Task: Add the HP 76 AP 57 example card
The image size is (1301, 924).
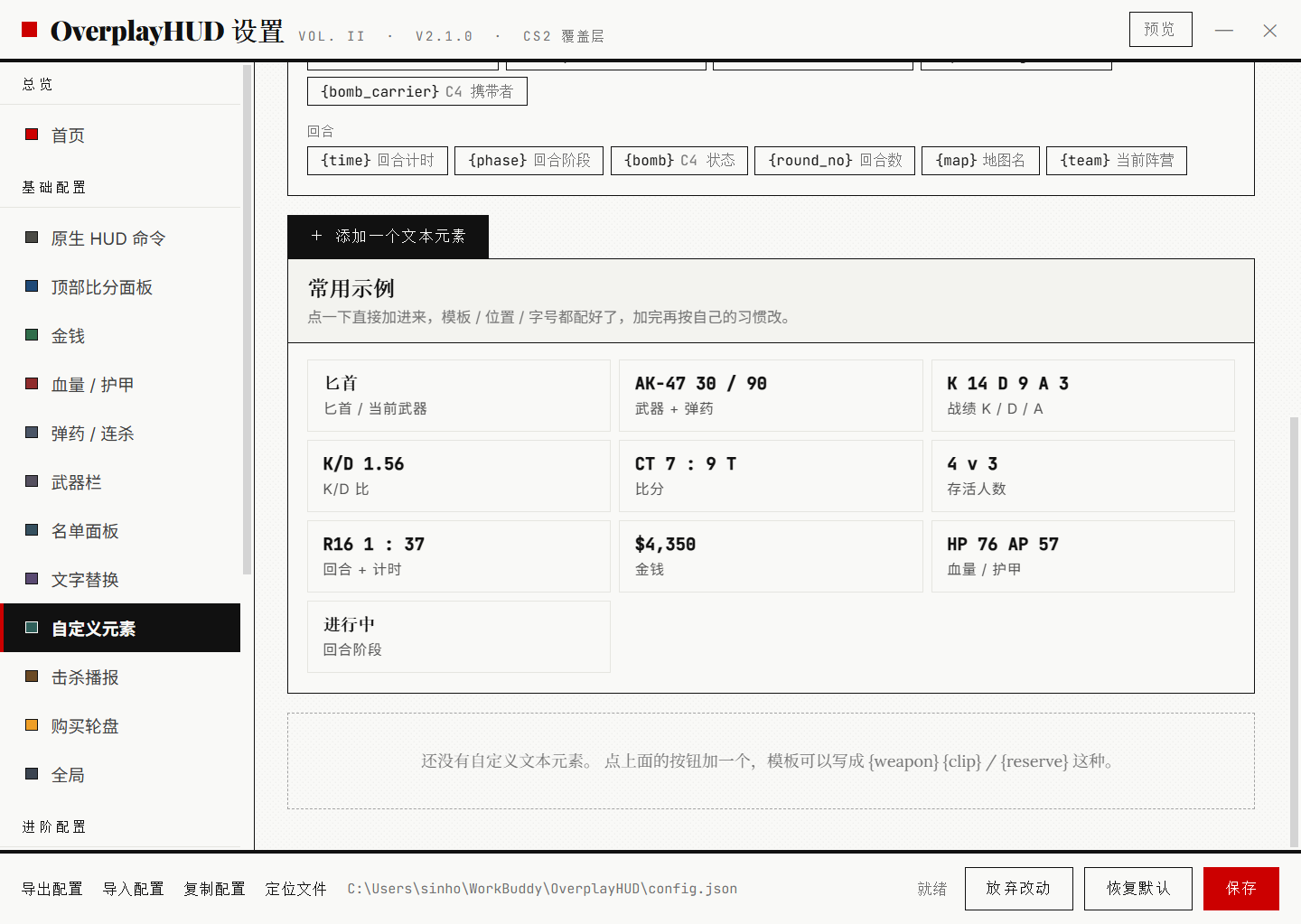Action: pyautogui.click(x=1083, y=556)
